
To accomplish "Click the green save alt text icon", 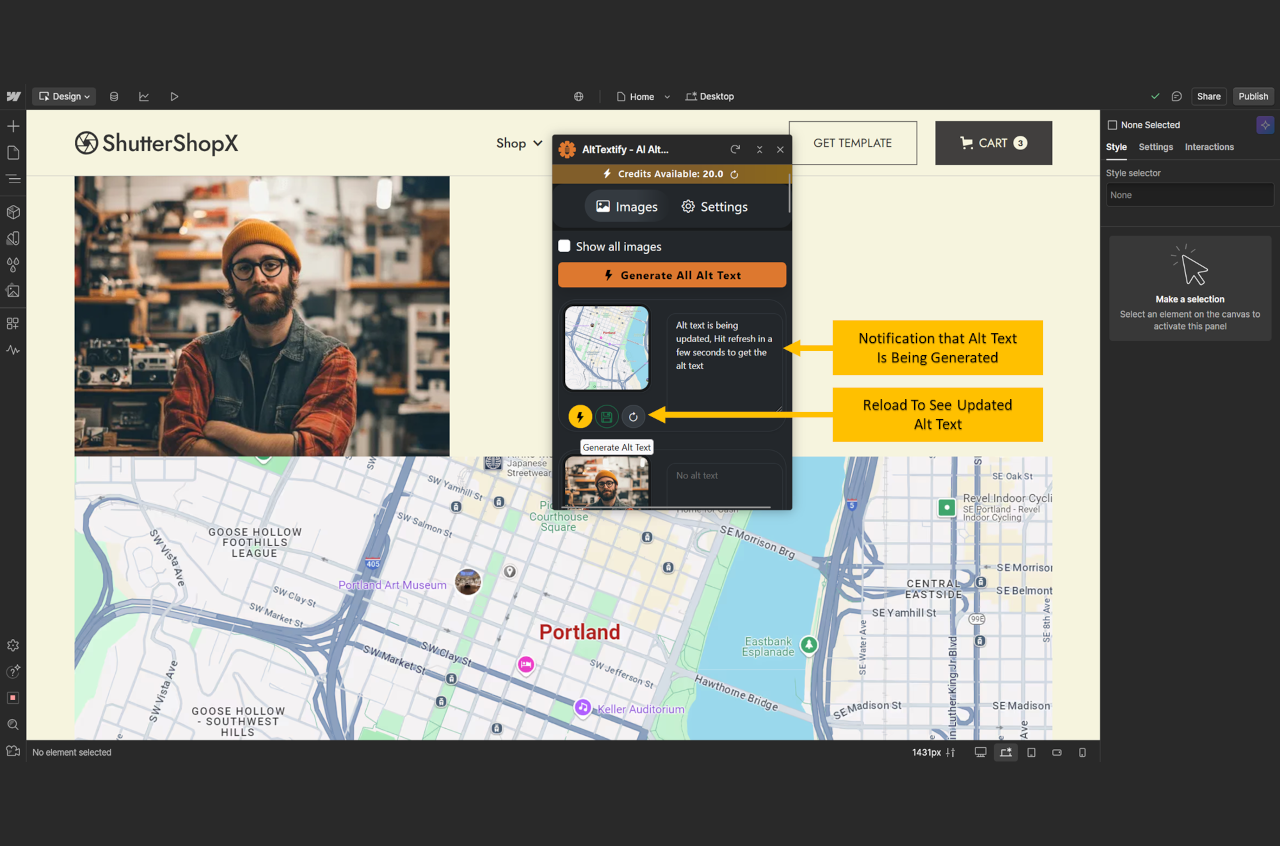I will [607, 417].
